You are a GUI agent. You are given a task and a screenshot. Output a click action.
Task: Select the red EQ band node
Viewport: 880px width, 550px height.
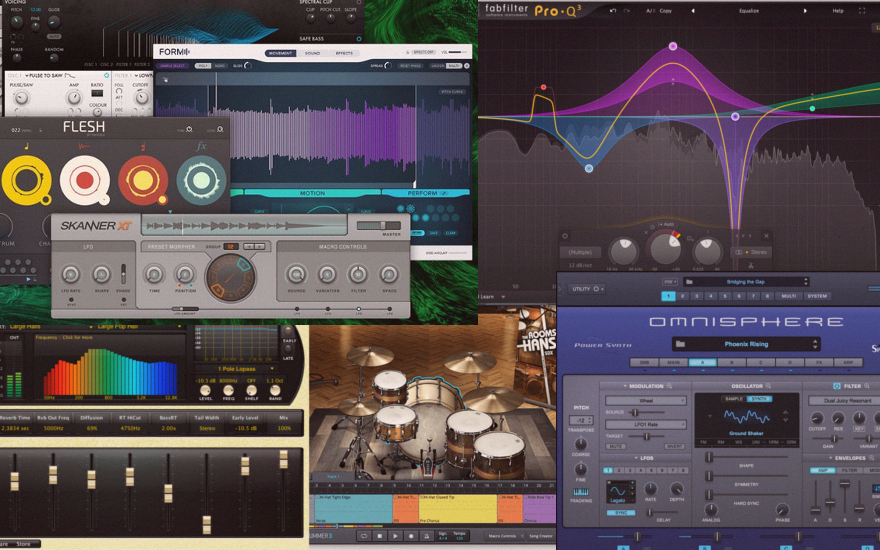(543, 87)
